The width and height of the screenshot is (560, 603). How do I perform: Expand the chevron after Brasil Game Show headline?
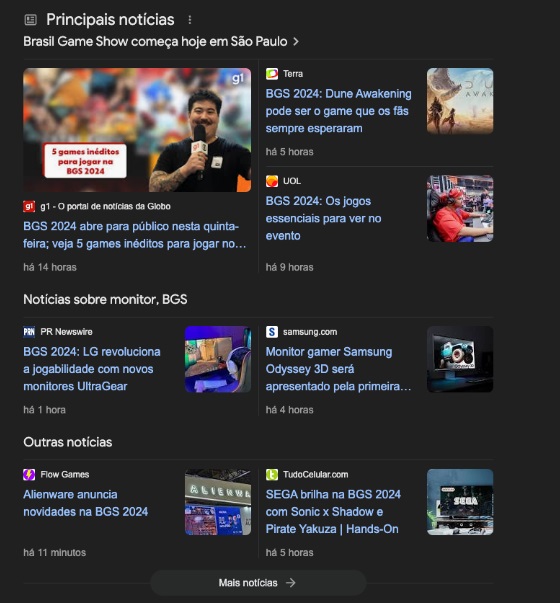click(295, 42)
